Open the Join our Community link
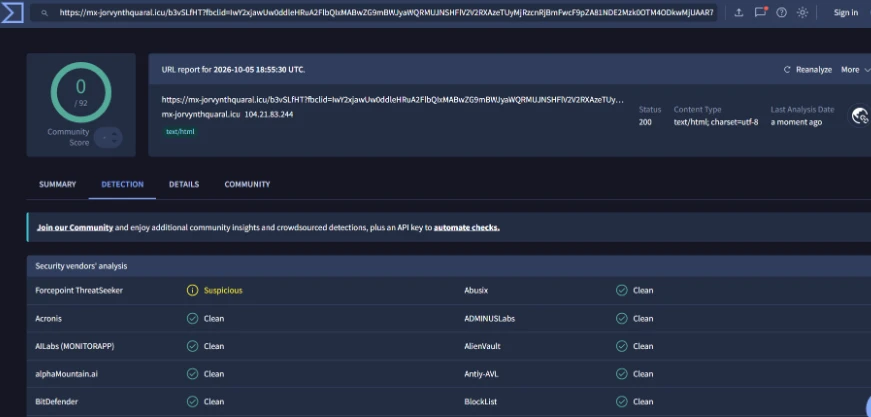The height and width of the screenshot is (417, 871). click(x=75, y=228)
